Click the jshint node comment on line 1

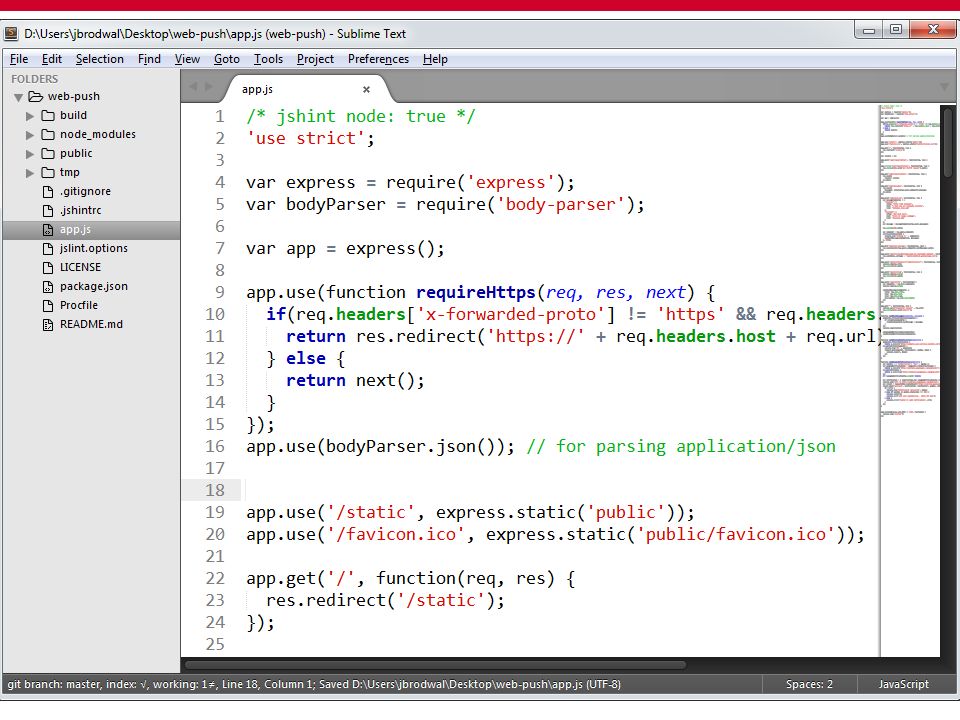pos(361,116)
